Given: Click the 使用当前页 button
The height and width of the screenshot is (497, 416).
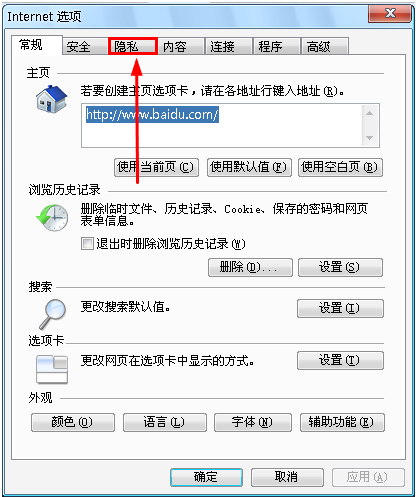Looking at the screenshot, I should click(x=156, y=167).
